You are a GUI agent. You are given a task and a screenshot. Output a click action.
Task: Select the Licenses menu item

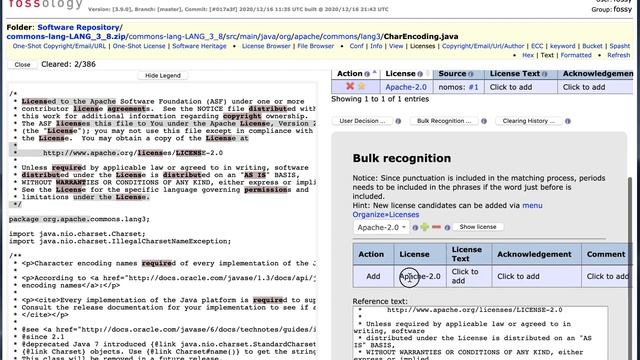pyautogui.click(x=422, y=46)
